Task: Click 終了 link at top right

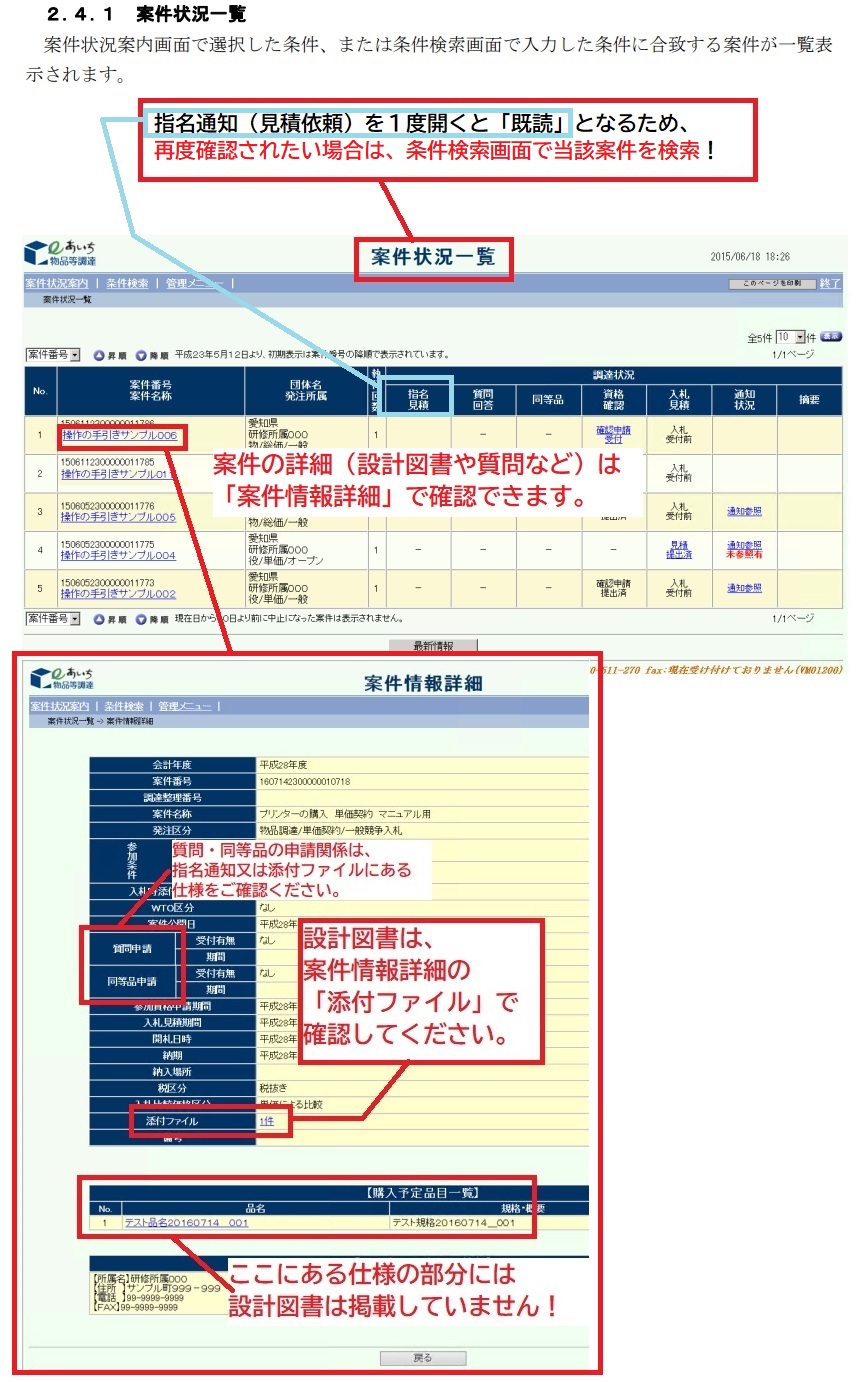Action: coord(830,284)
